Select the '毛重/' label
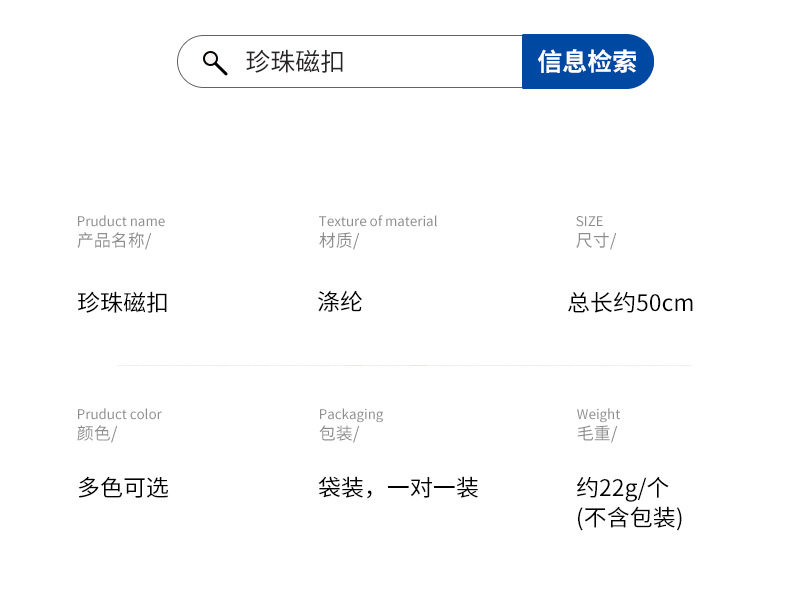Screen dimensions: 790x597 click(597, 433)
